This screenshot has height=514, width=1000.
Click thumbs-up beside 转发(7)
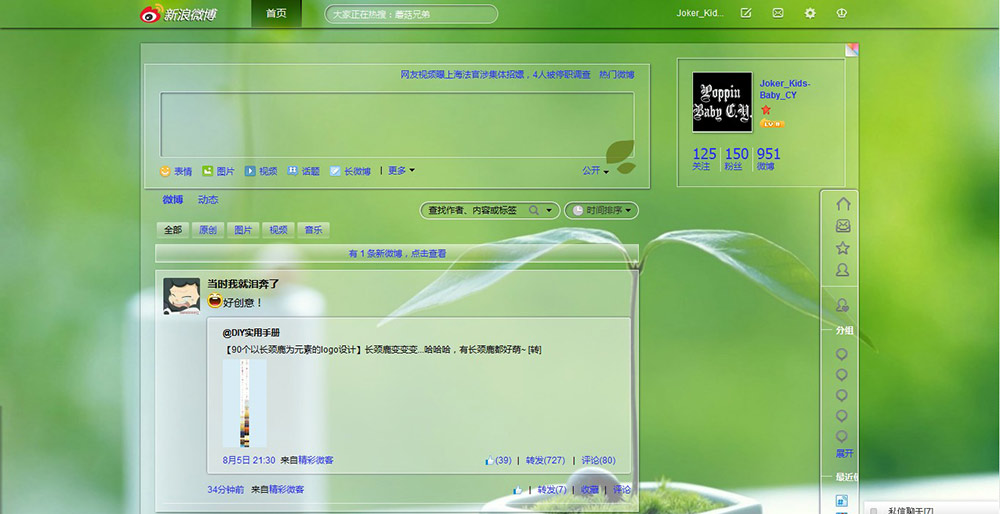(517, 490)
